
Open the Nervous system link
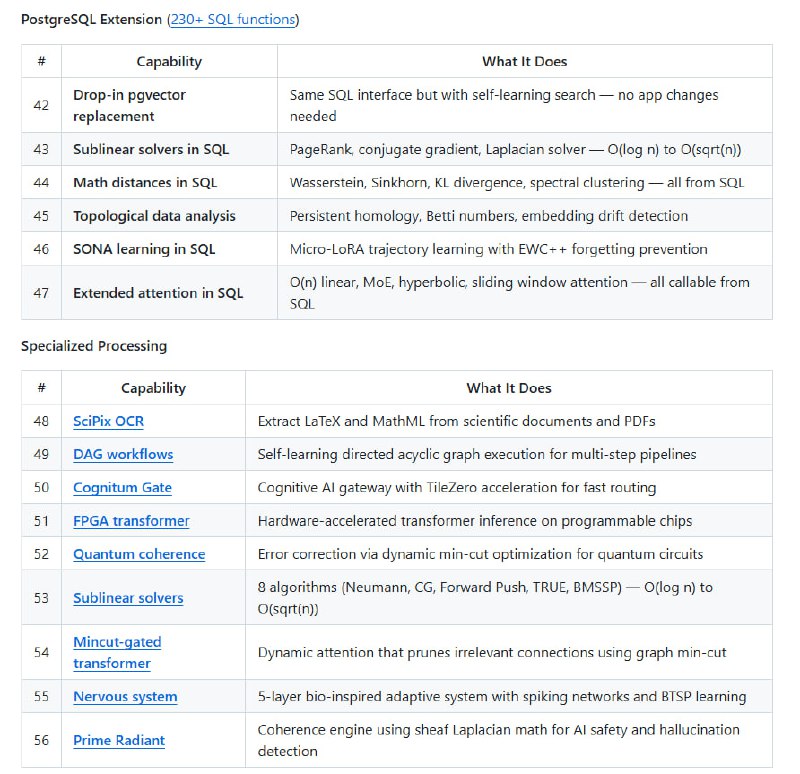(125, 696)
